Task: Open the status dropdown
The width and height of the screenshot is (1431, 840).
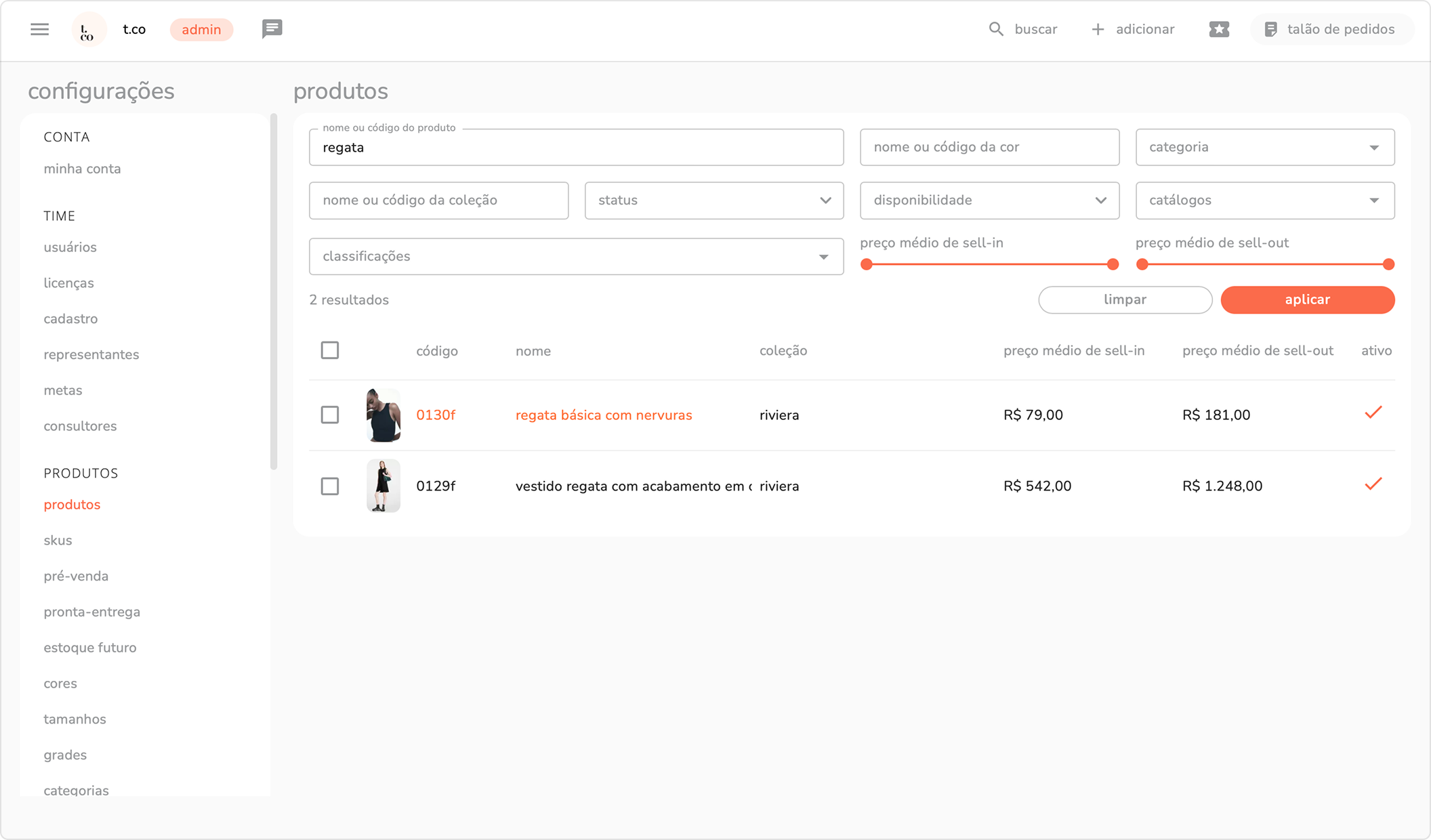Action: coord(713,201)
